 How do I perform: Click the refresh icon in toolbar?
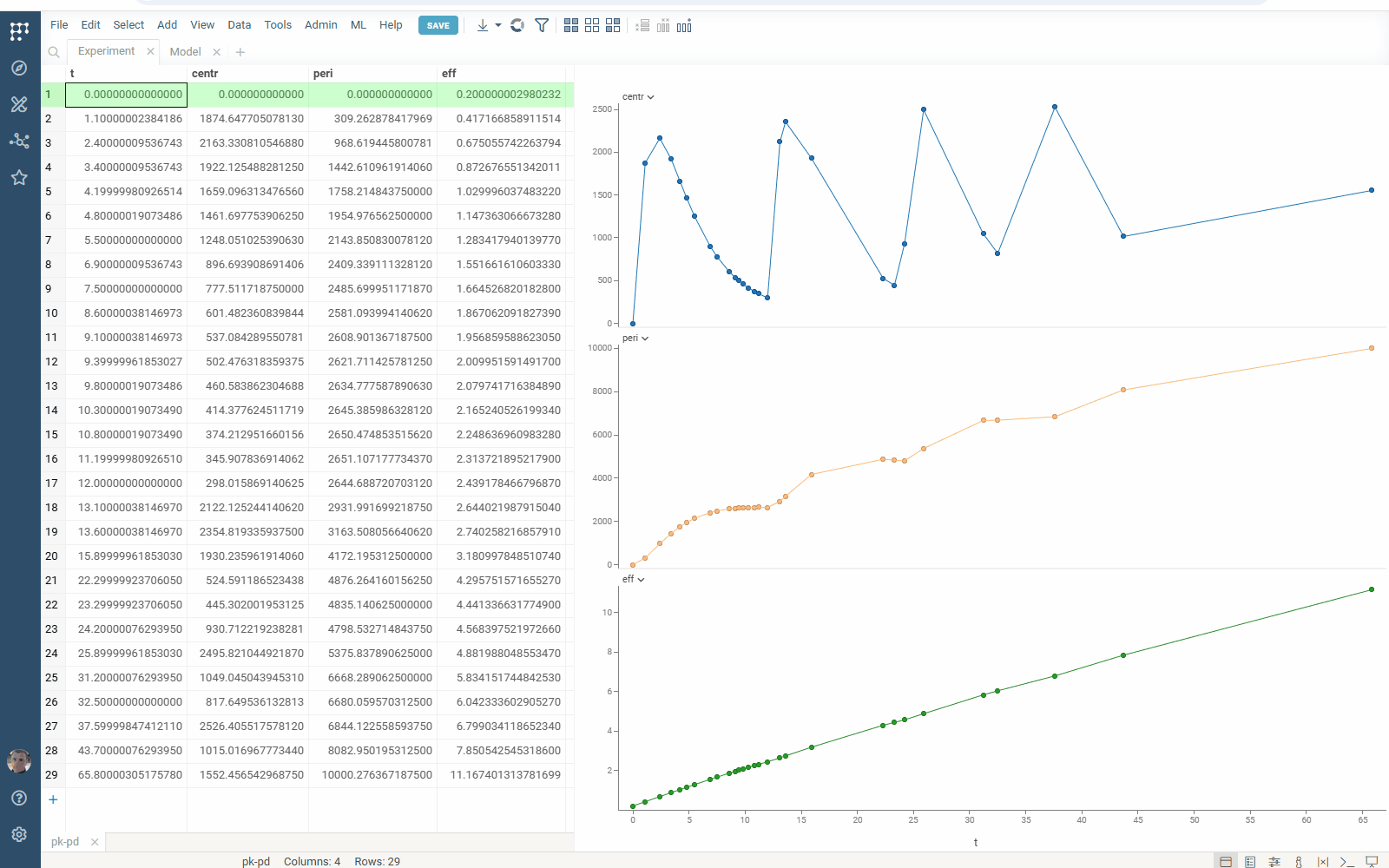tap(517, 25)
